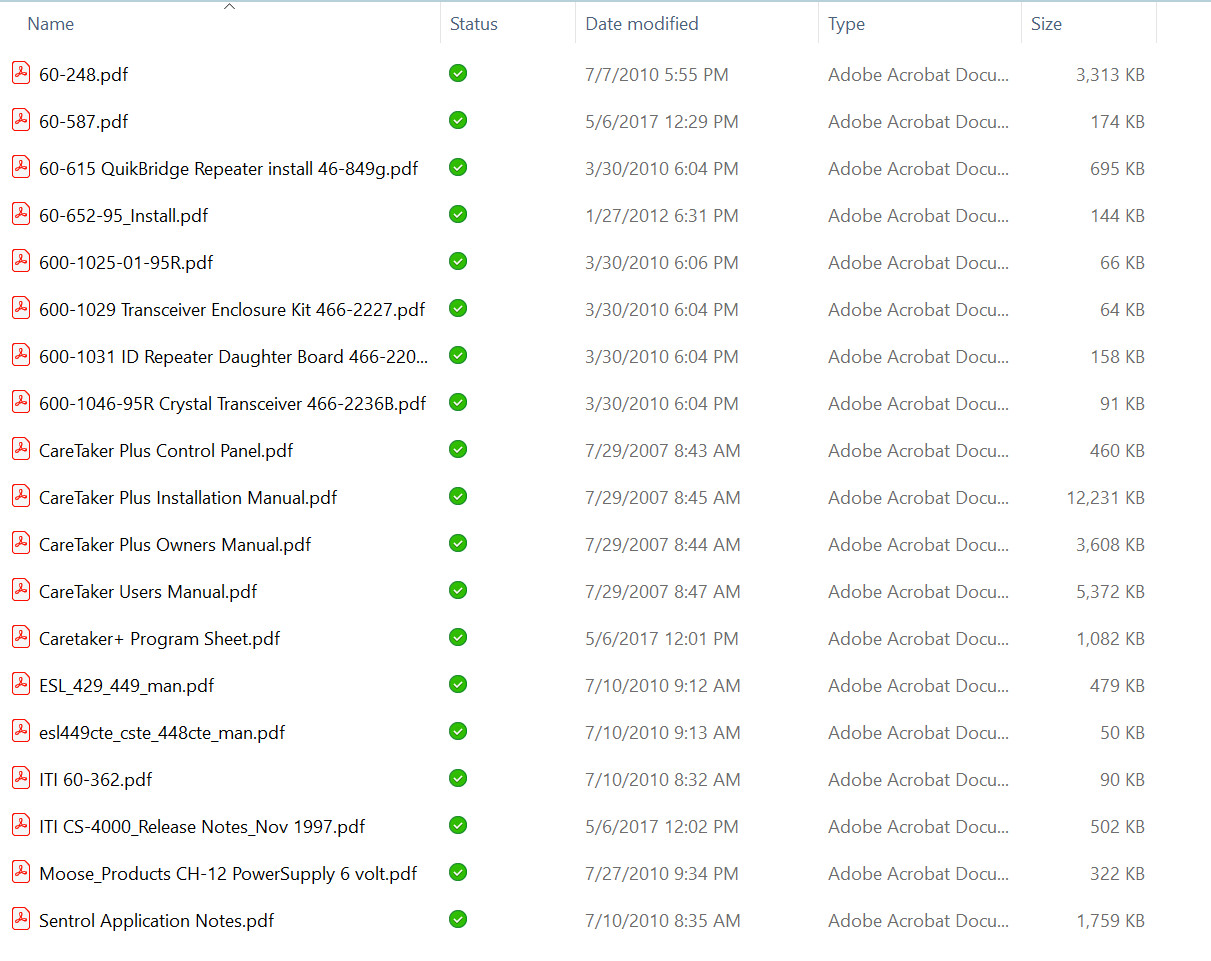Click the 66 KB size value
Viewport: 1211px width, 961px height.
coord(1122,263)
